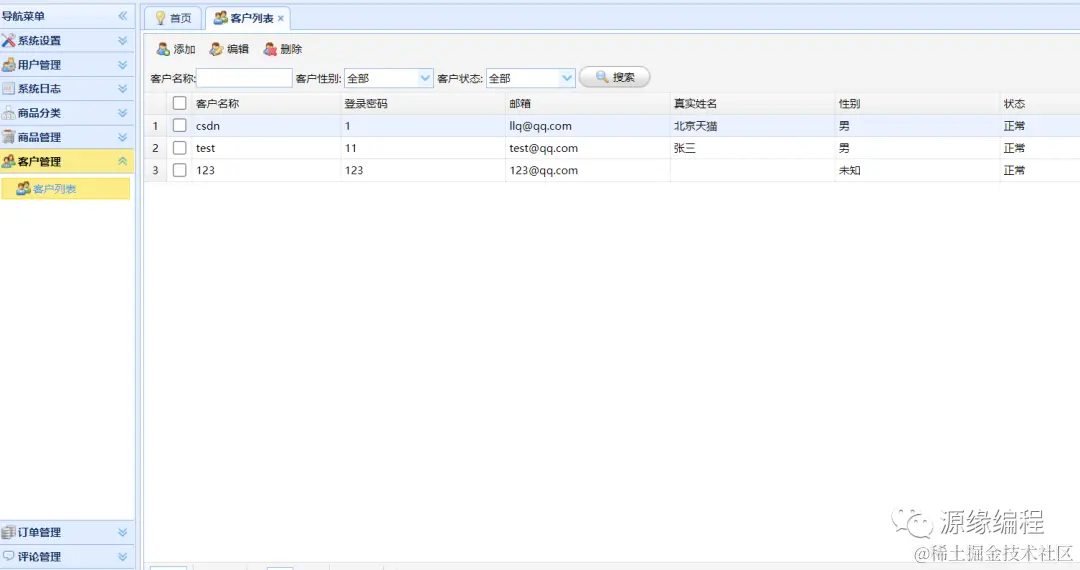Screen dimensions: 1080x570
Task: Click the 商品分类 category icon
Action: click(x=8, y=113)
